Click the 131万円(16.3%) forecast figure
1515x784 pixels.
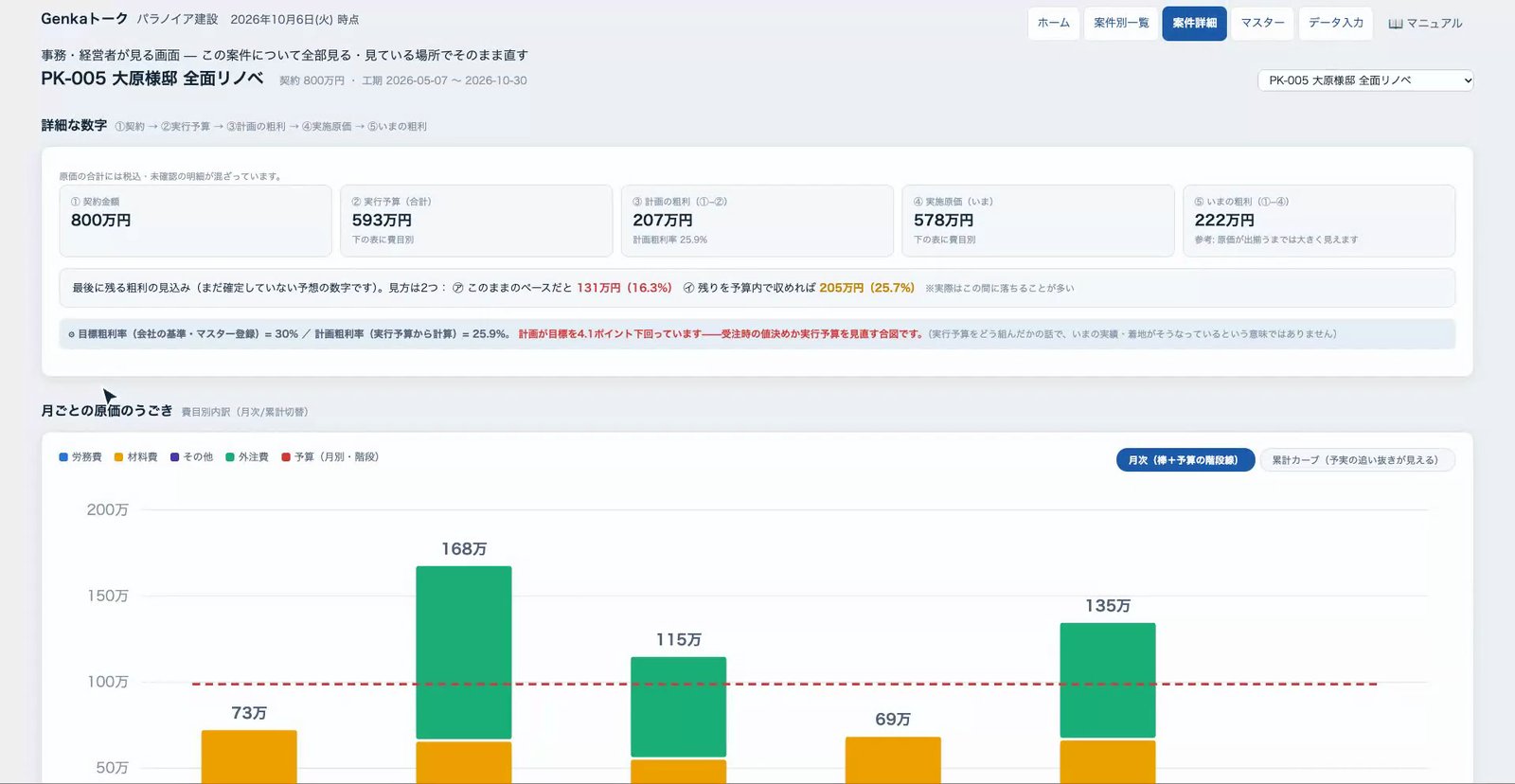[624, 288]
